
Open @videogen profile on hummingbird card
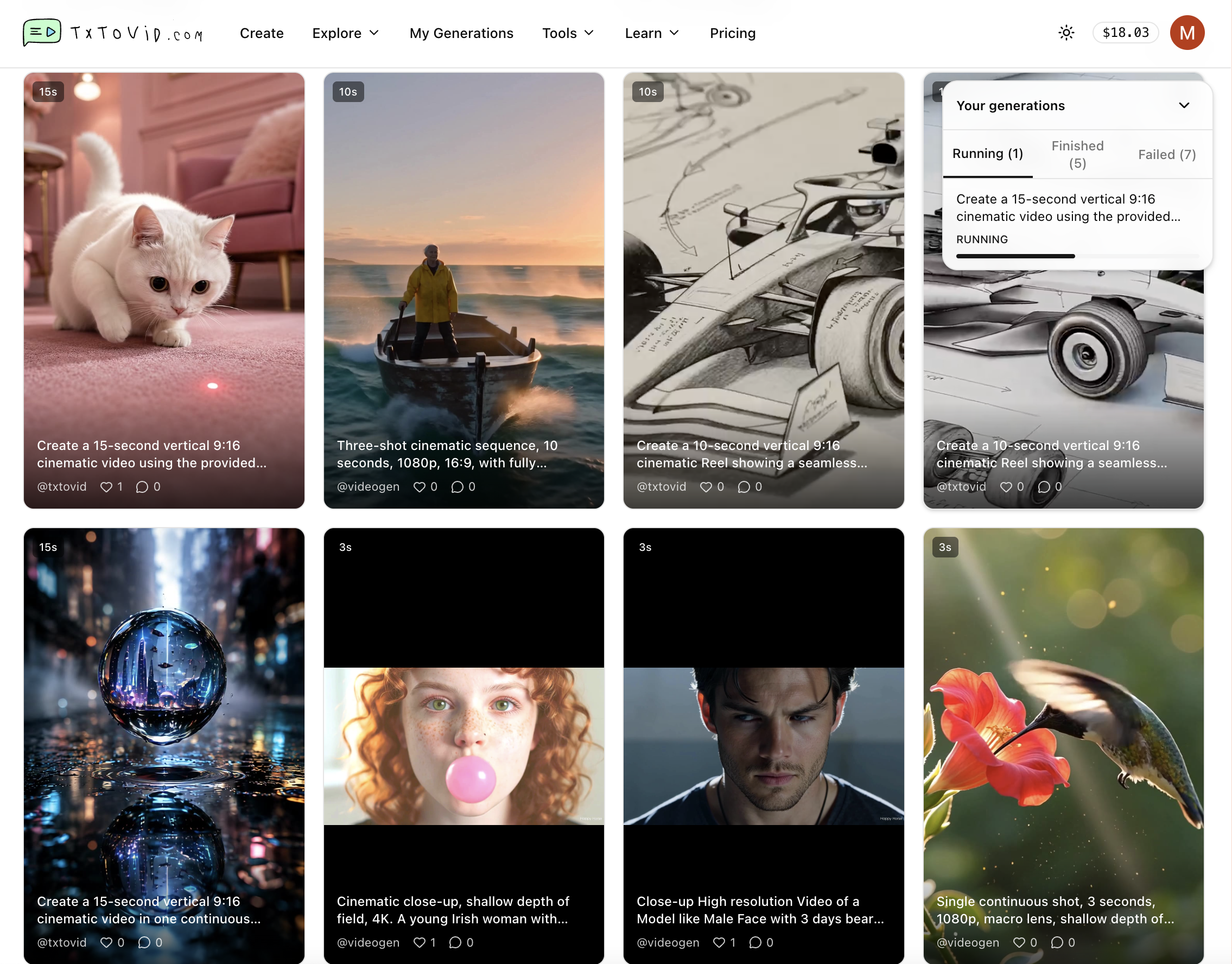click(x=968, y=942)
